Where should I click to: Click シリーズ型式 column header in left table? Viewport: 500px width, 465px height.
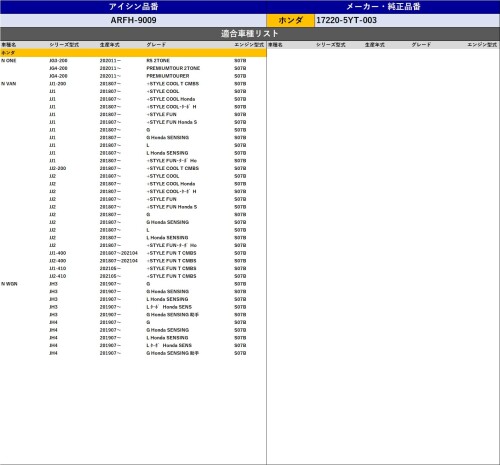coord(64,45)
